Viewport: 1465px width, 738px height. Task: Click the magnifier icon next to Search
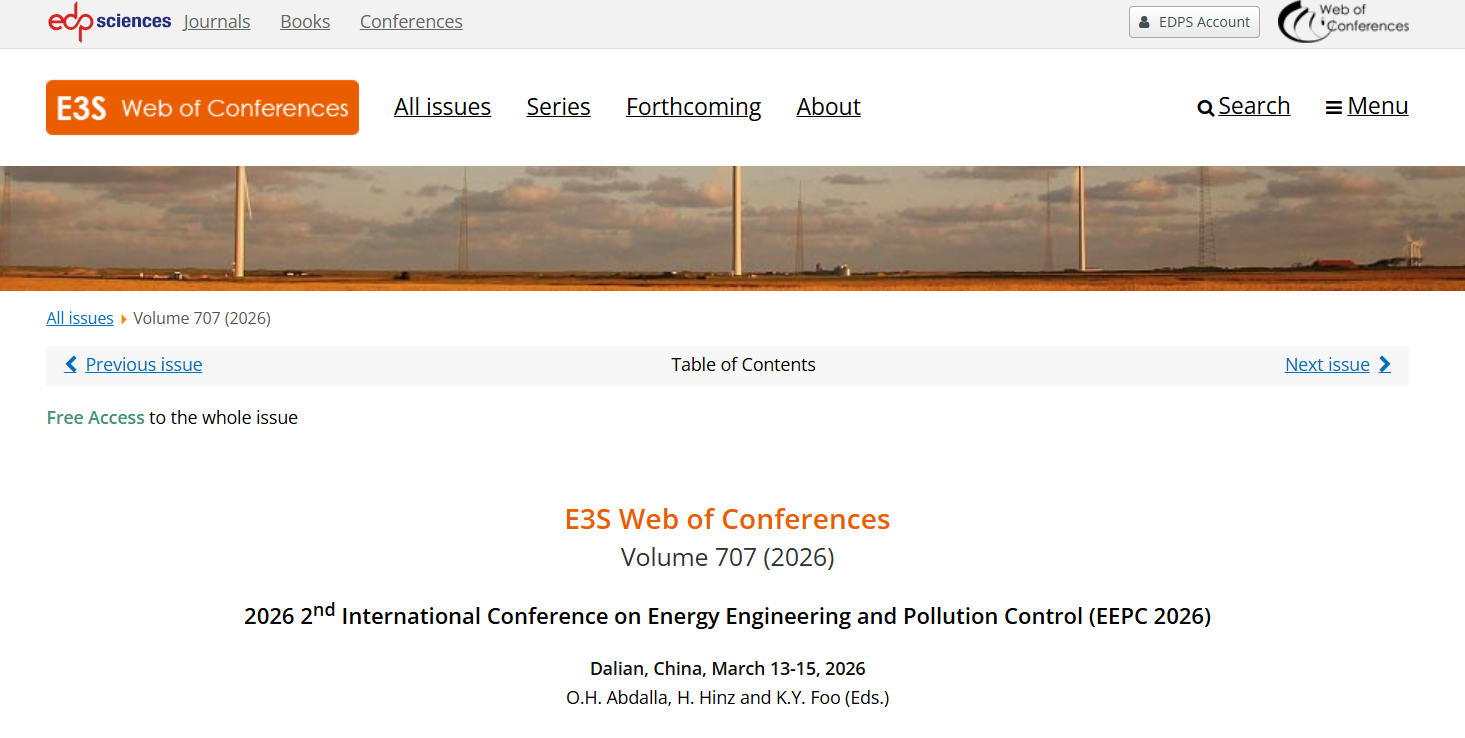click(1205, 108)
